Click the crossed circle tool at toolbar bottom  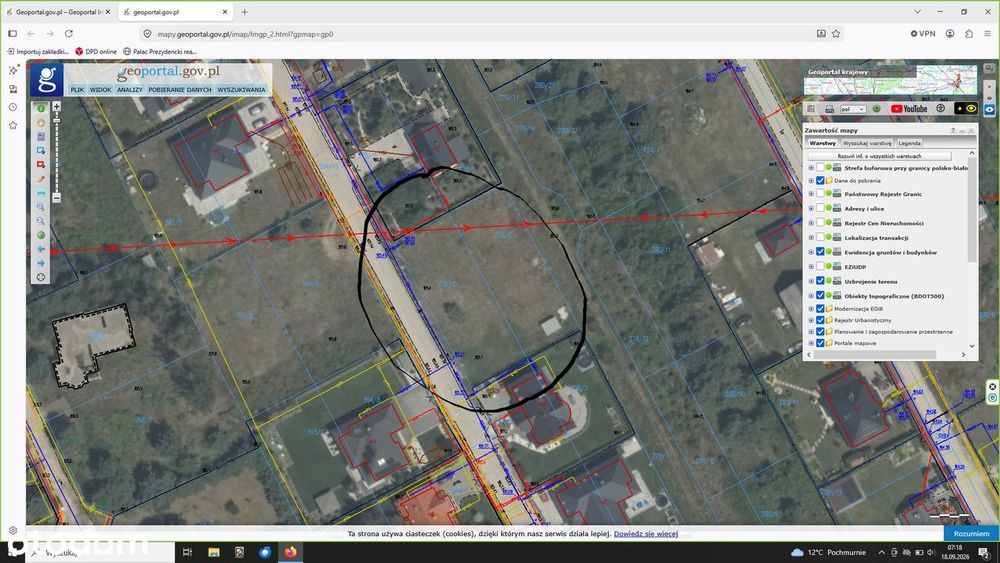click(41, 277)
